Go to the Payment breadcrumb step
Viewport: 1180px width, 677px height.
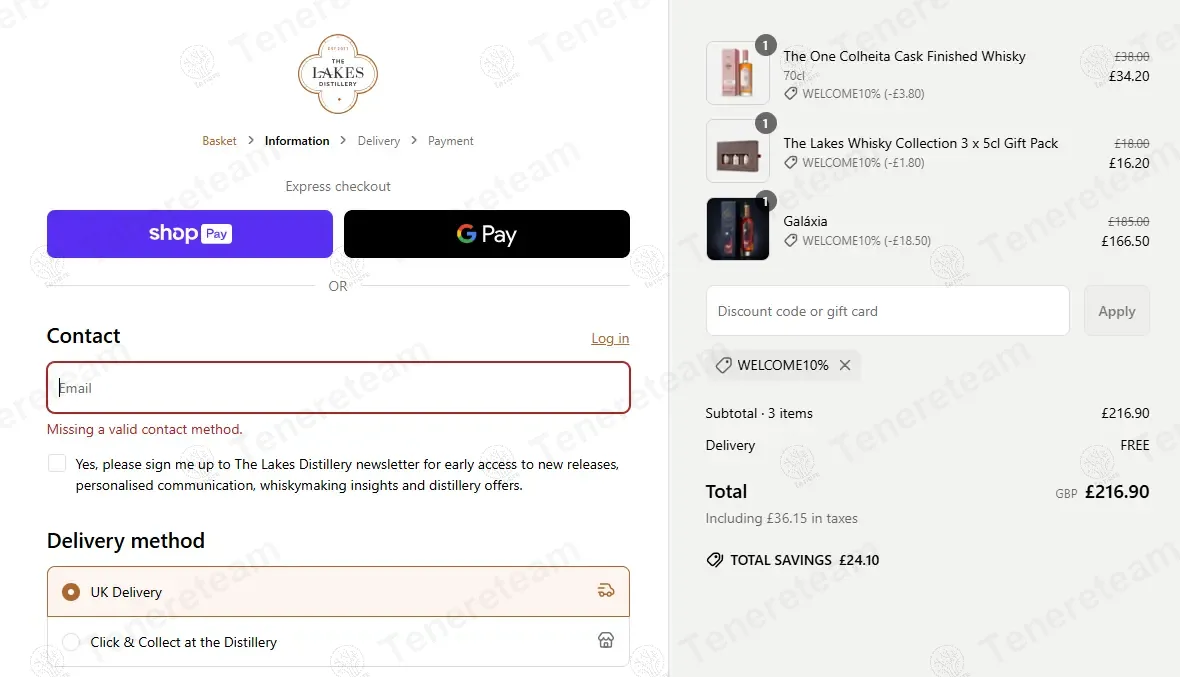pos(450,141)
